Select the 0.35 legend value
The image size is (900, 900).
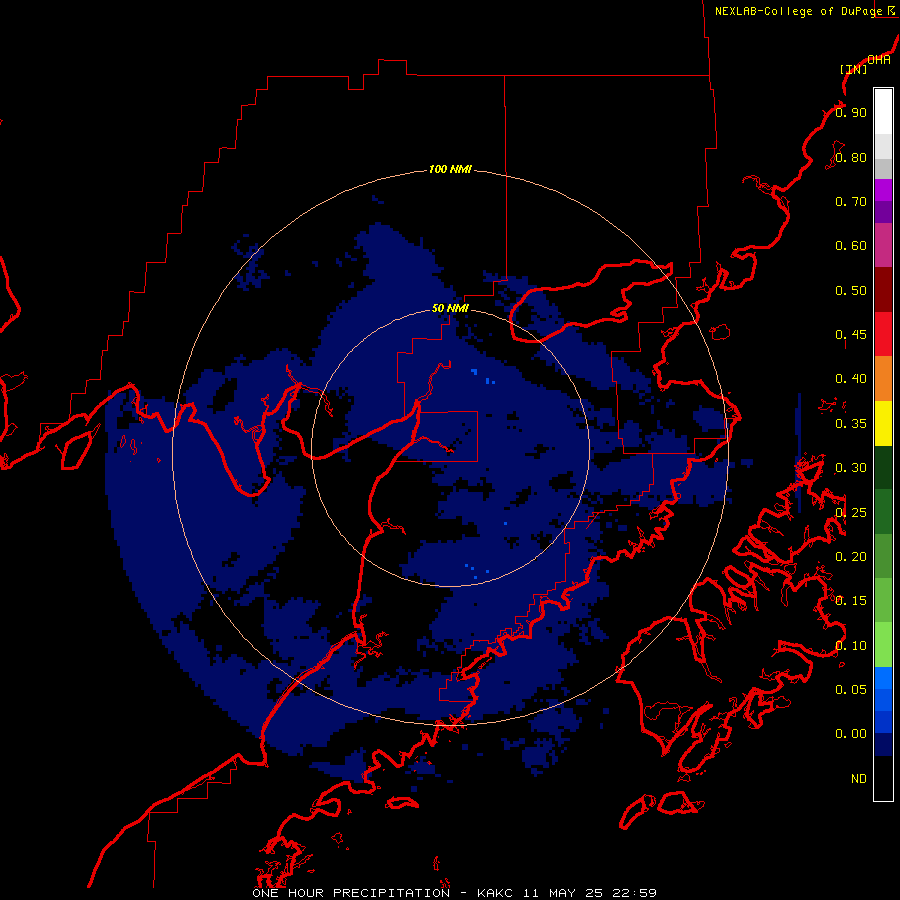[851, 424]
